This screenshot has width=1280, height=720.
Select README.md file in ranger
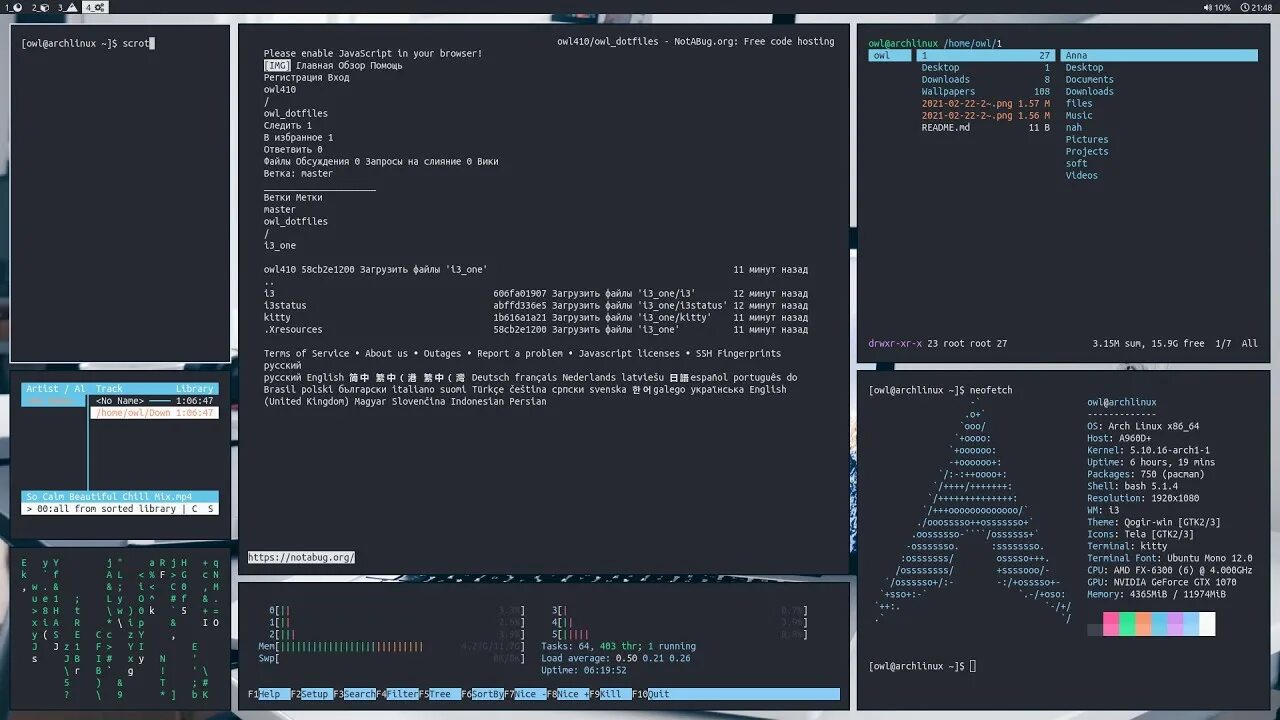pyautogui.click(x=985, y=127)
